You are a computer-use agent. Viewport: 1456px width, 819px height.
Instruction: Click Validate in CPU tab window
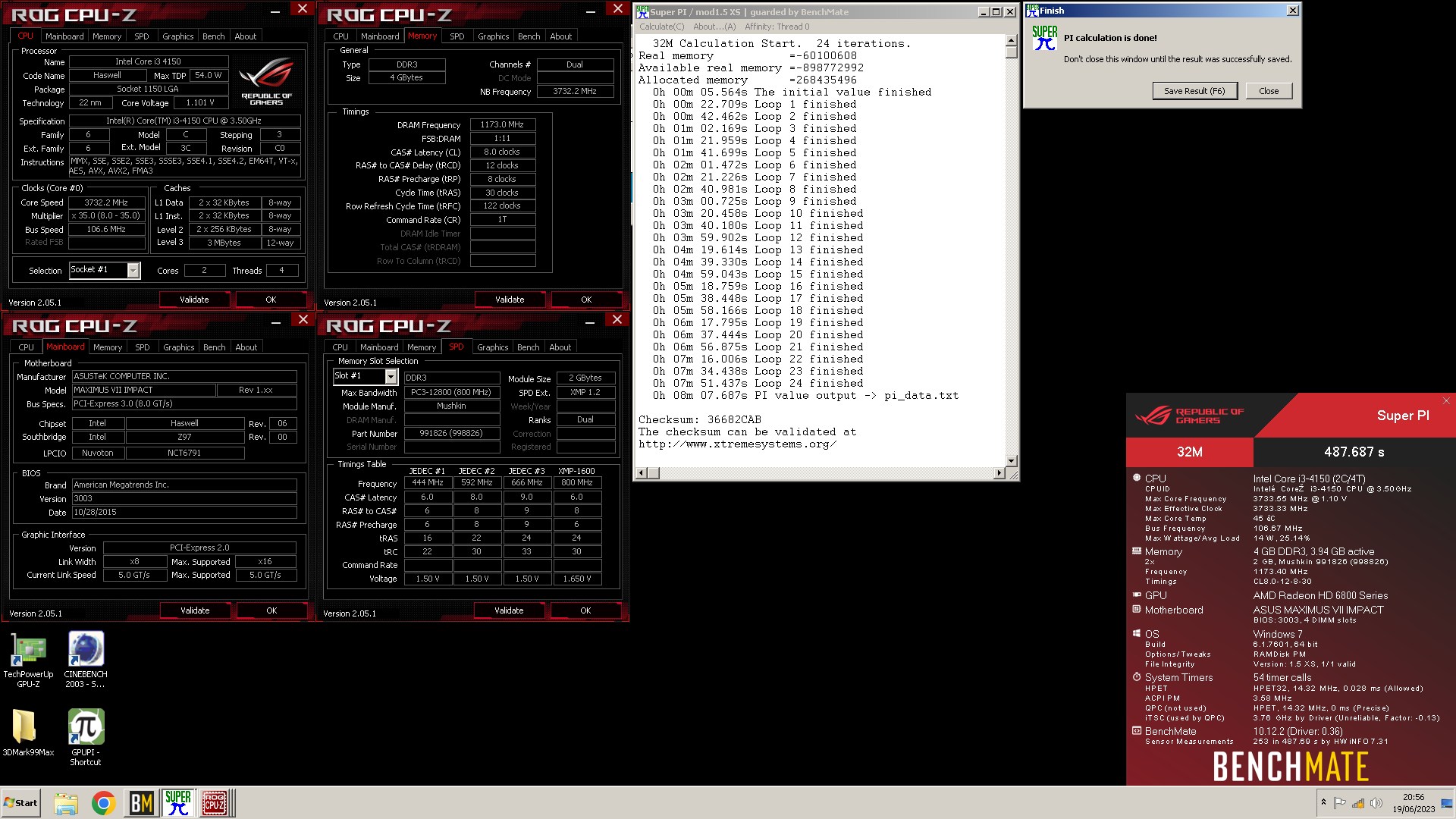click(194, 300)
